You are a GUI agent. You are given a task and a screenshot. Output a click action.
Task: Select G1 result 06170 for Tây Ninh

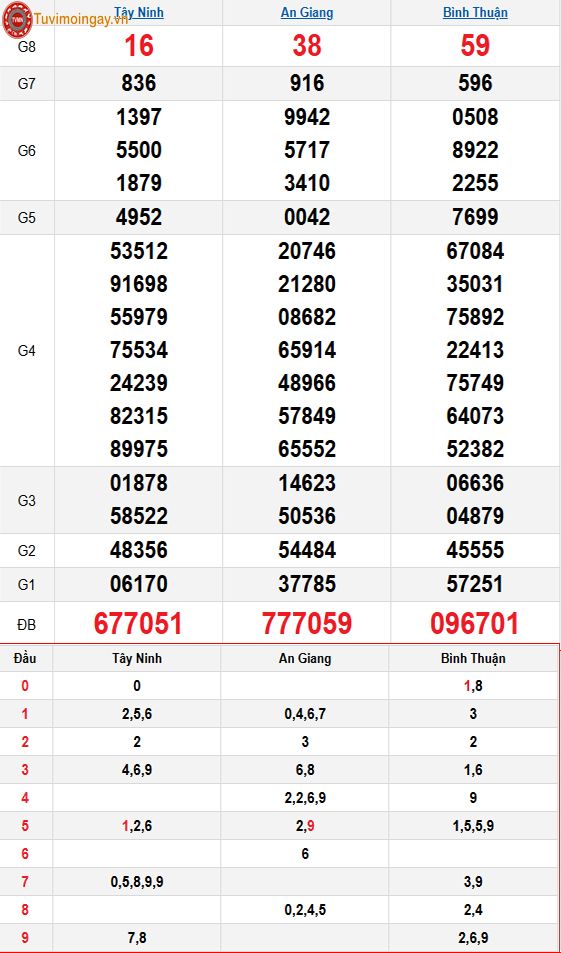coord(139,584)
